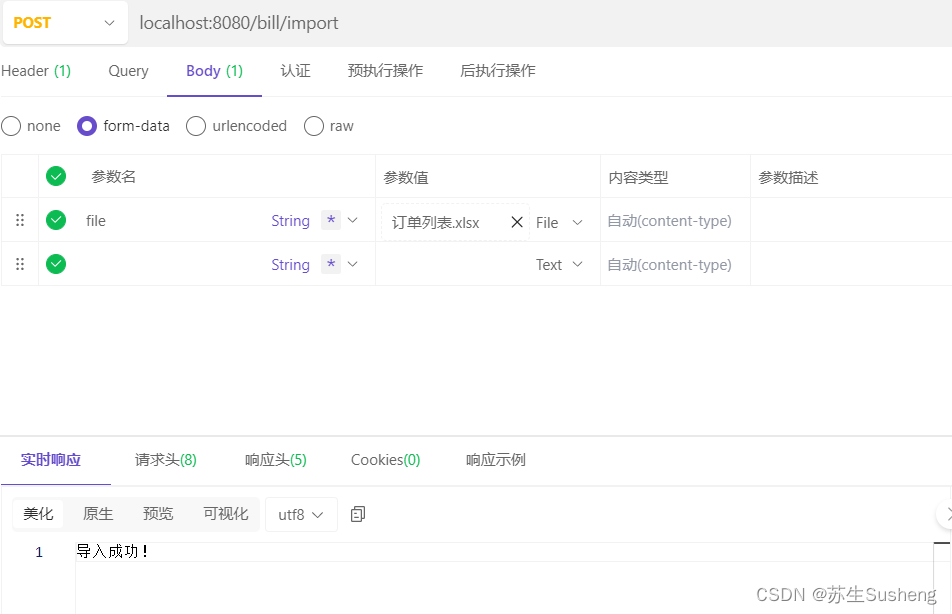Open the Text value-type dropdown
Screen dimensions: 952x614
pos(559,265)
